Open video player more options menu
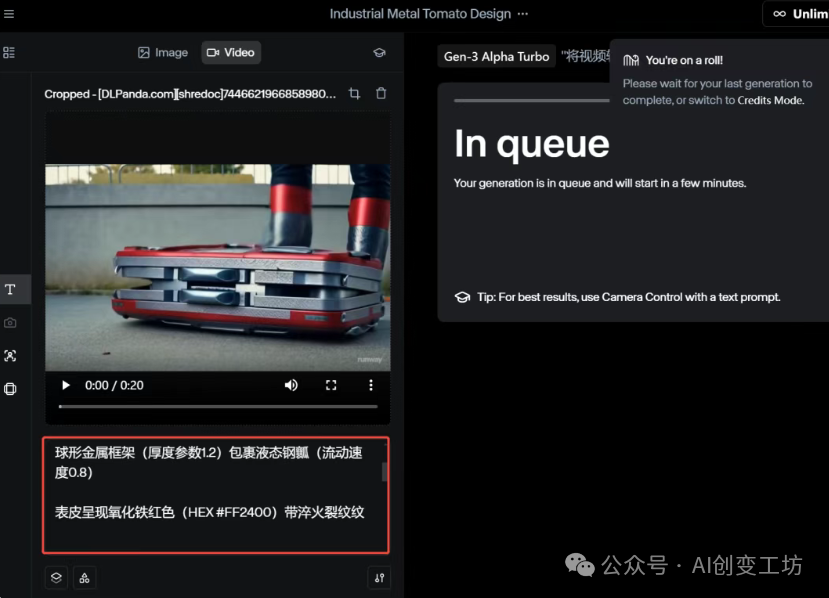 (x=371, y=385)
